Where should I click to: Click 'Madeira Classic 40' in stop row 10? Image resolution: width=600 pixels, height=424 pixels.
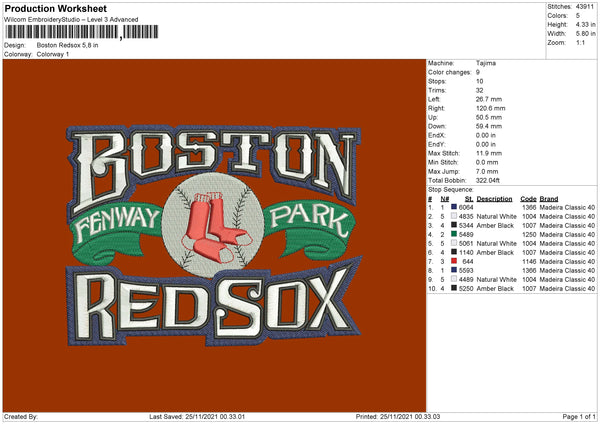click(x=567, y=289)
